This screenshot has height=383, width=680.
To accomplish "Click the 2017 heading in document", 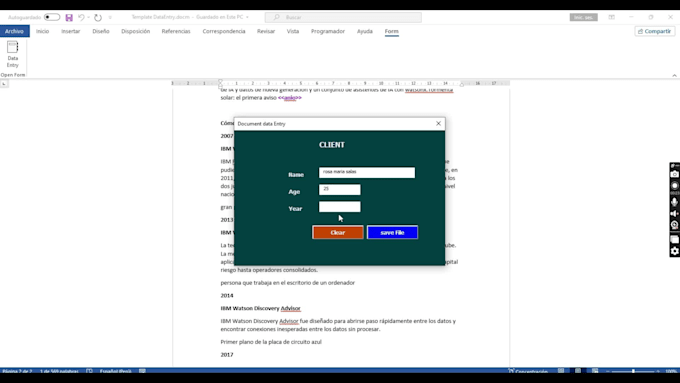I will pos(227,355).
